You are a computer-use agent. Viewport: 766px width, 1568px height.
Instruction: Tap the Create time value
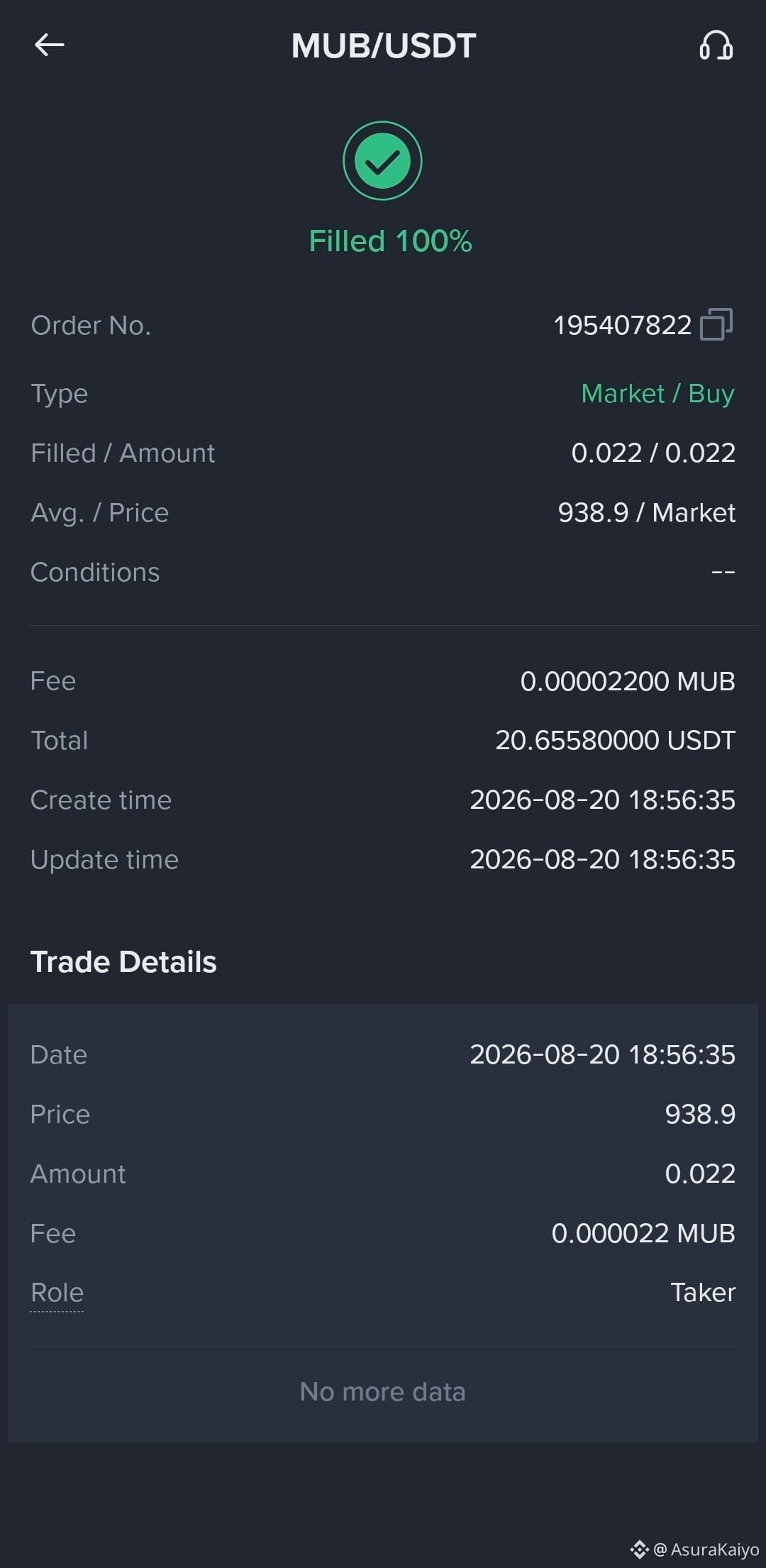click(602, 800)
